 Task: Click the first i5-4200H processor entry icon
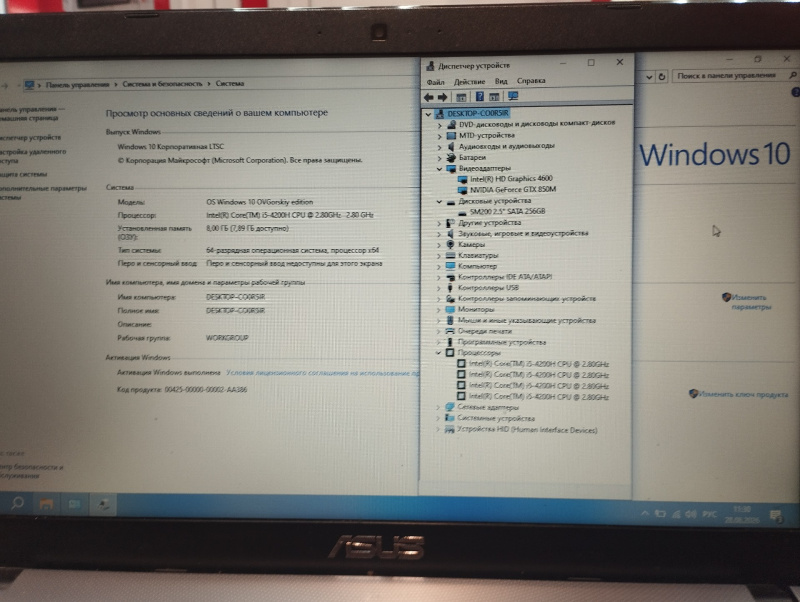[x=461, y=364]
